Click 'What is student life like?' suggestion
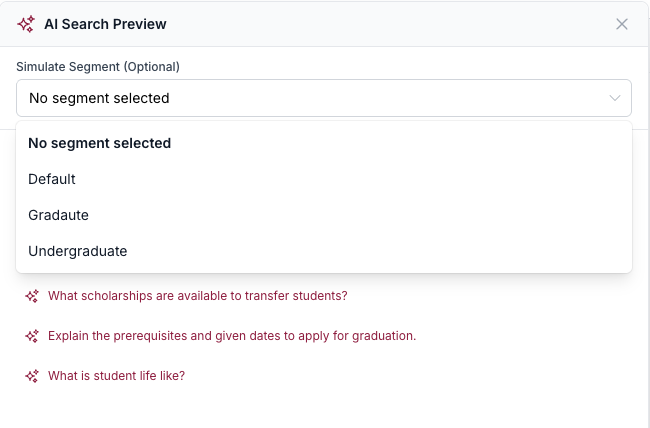 (116, 376)
